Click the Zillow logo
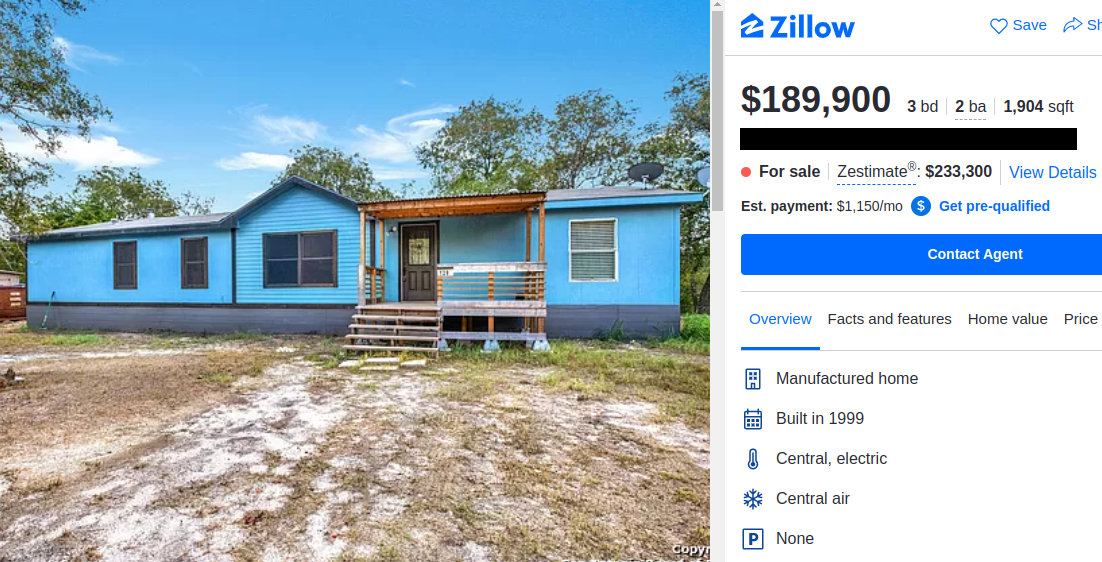This screenshot has width=1102, height=562. 798,26
